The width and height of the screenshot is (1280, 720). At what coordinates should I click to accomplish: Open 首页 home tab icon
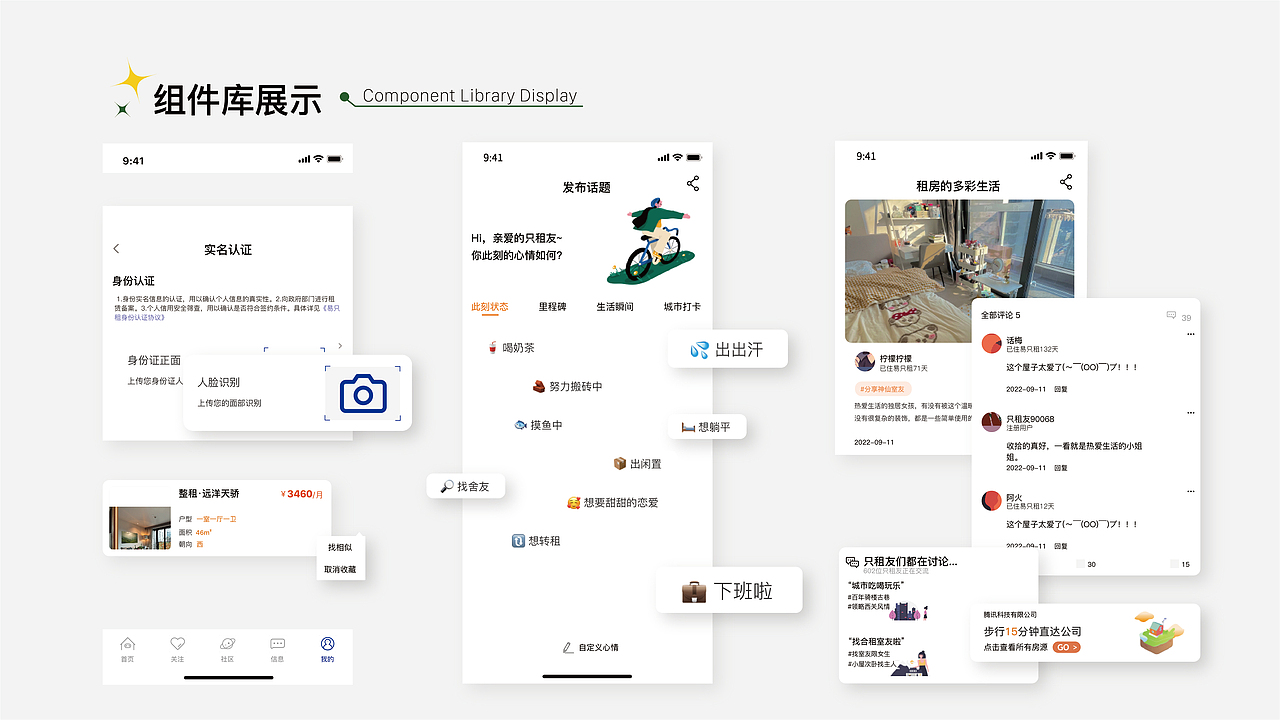point(127,644)
